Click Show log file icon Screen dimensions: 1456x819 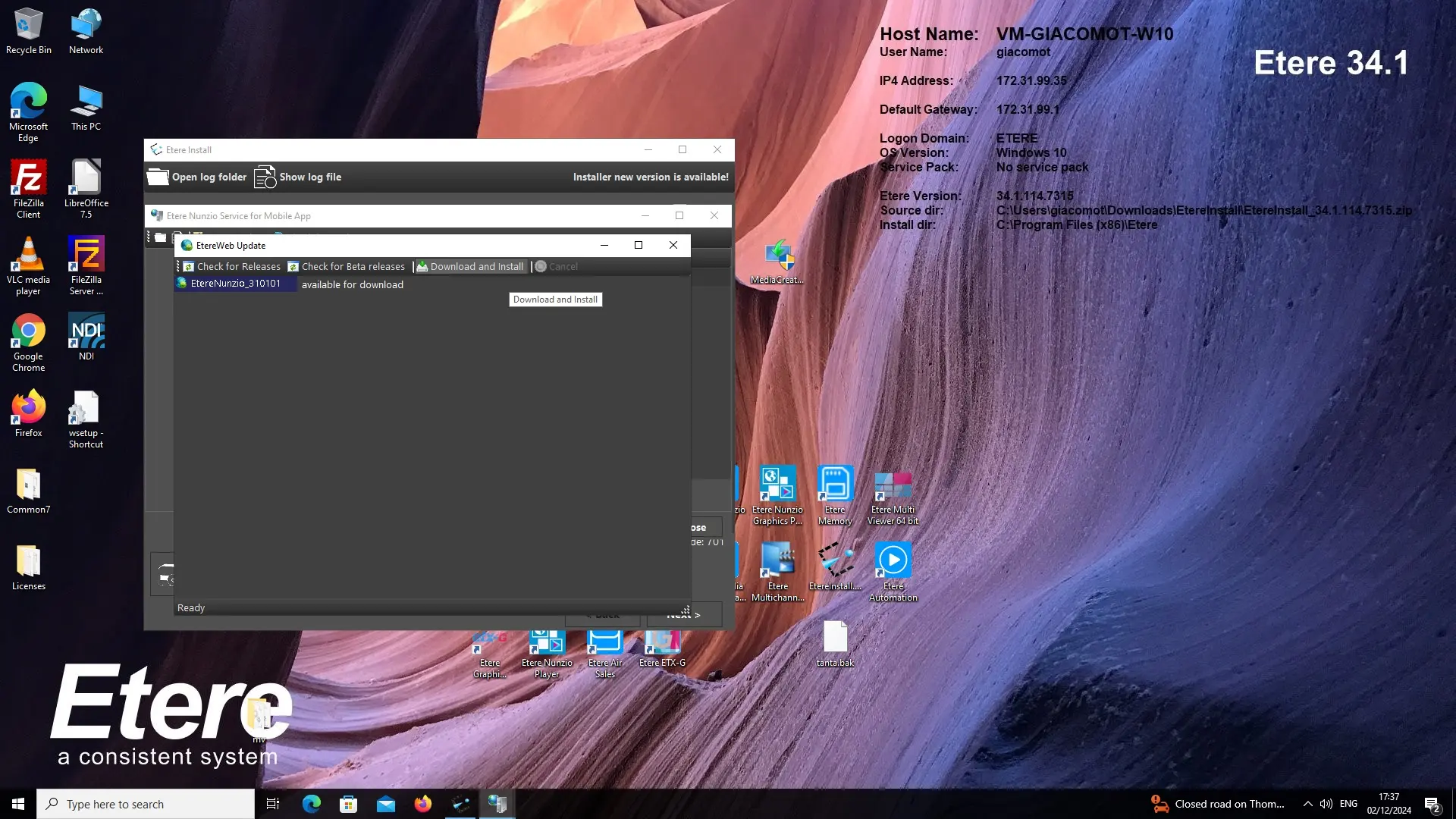[265, 177]
